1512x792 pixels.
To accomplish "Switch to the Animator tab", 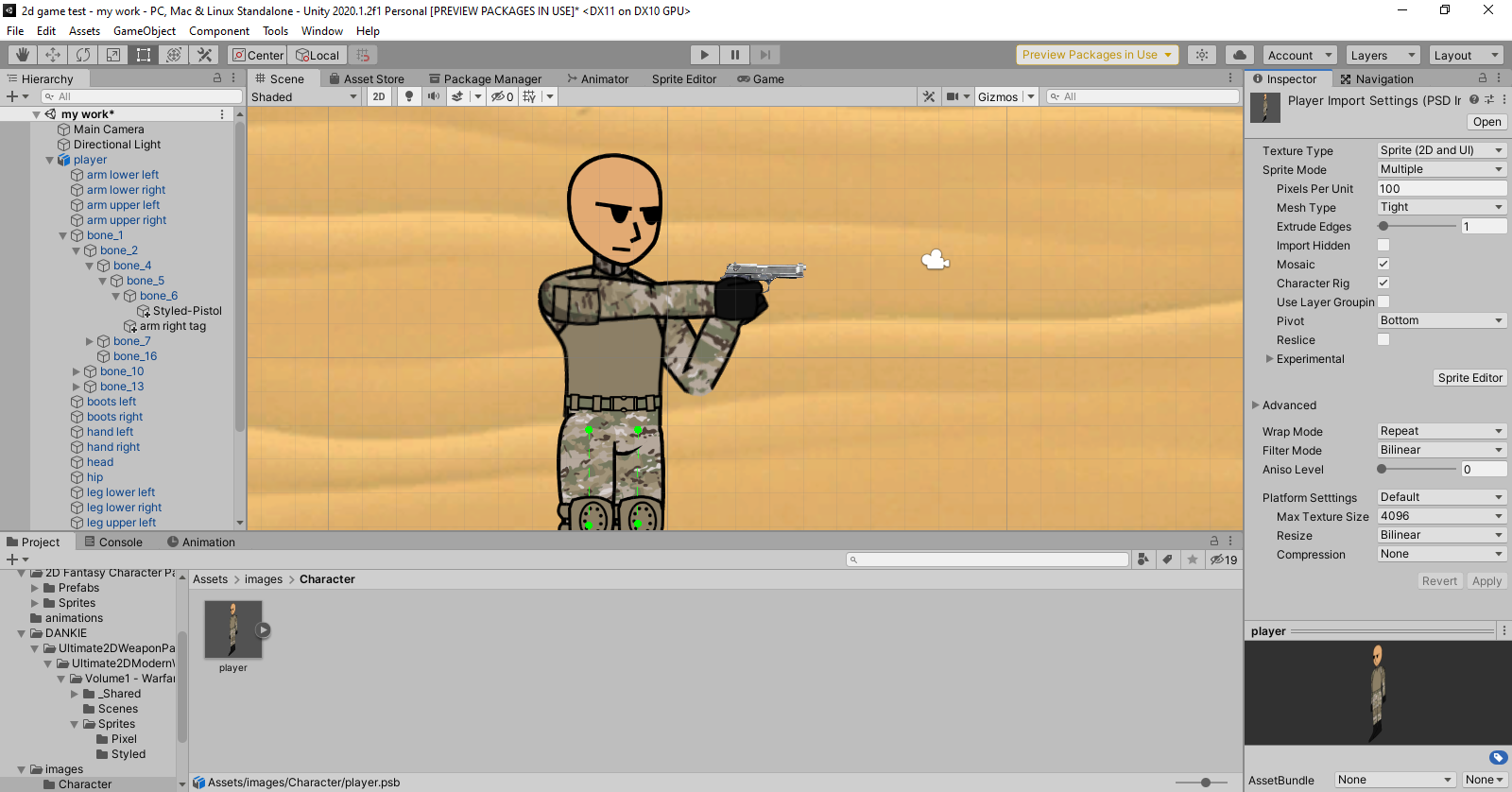I will tap(598, 78).
